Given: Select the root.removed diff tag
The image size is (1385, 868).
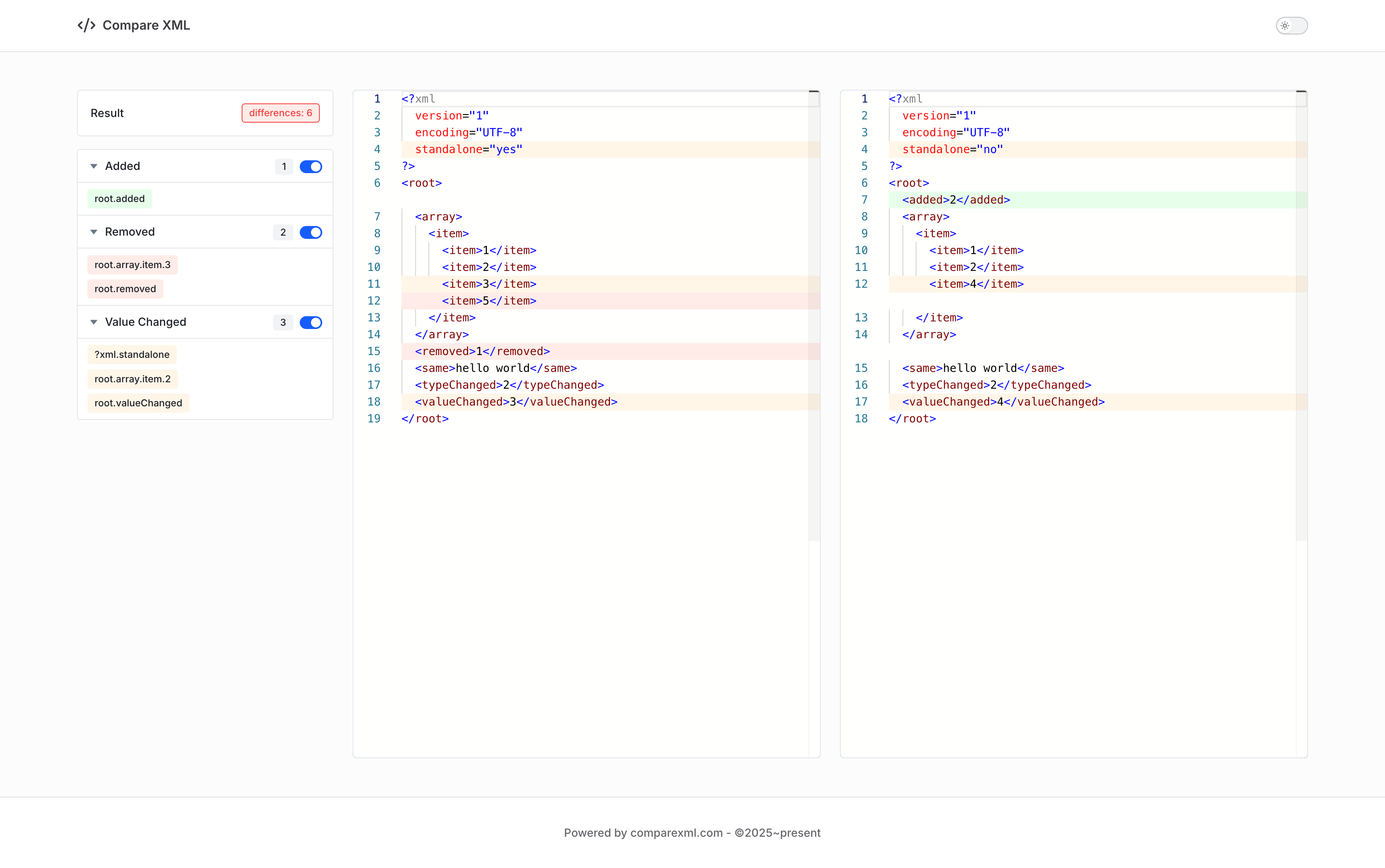Looking at the screenshot, I should click(125, 289).
